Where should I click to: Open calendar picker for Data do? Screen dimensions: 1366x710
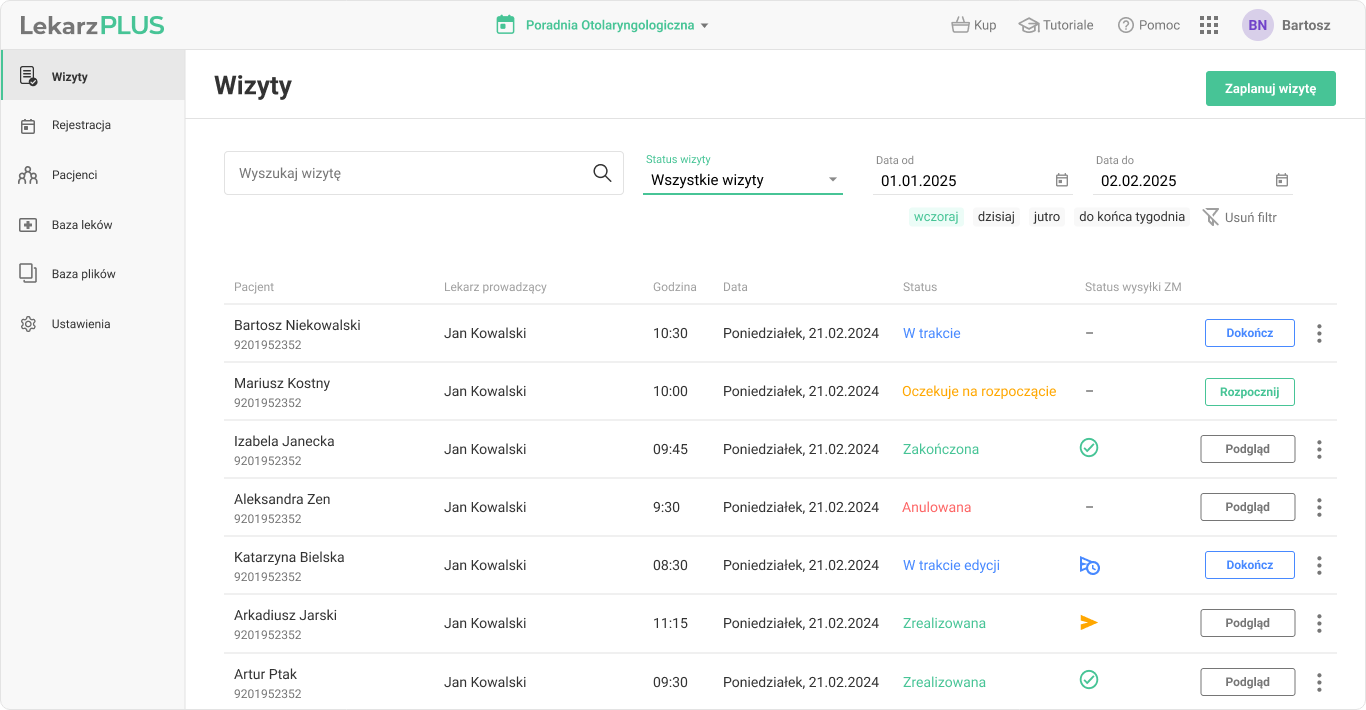coord(1282,180)
